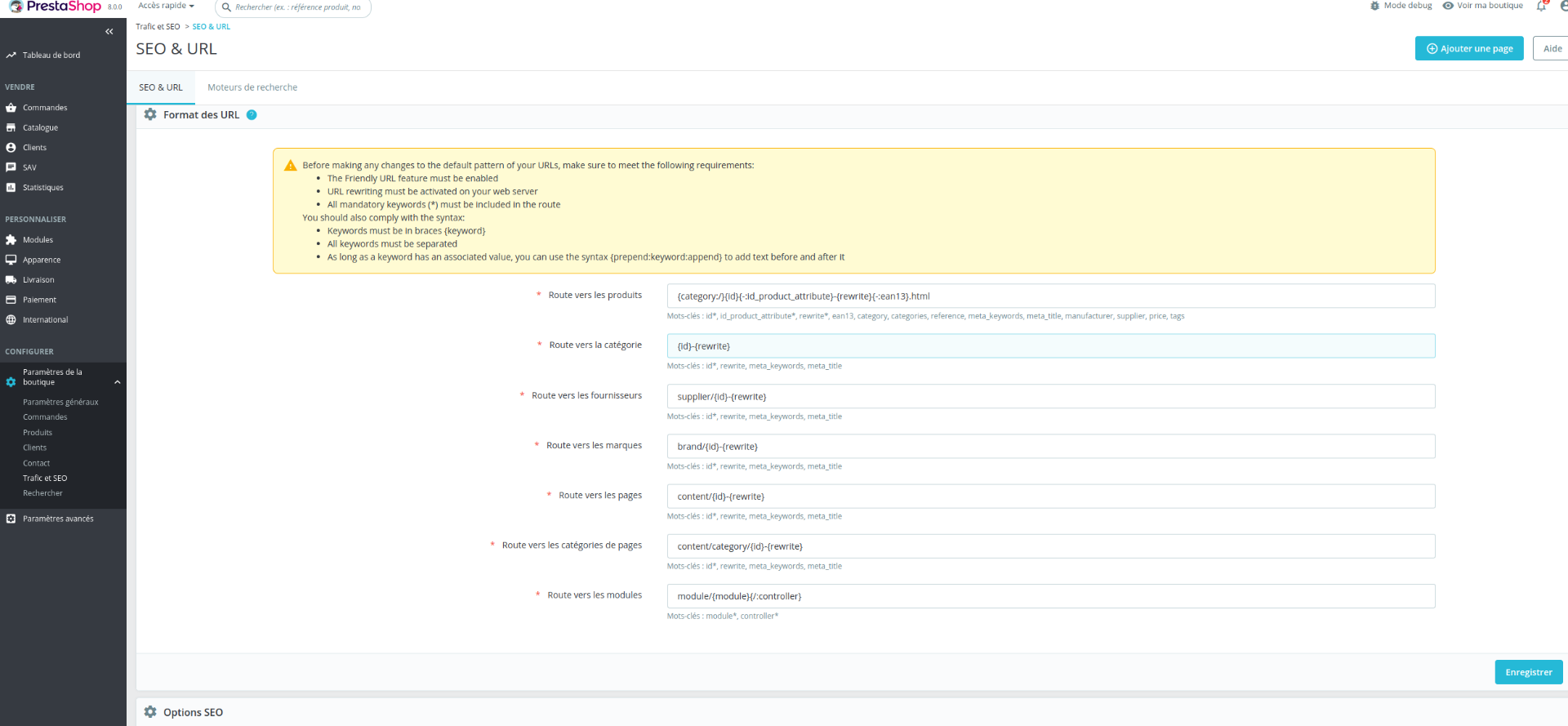
Task: Click the Enregistrer button
Action: (x=1529, y=672)
